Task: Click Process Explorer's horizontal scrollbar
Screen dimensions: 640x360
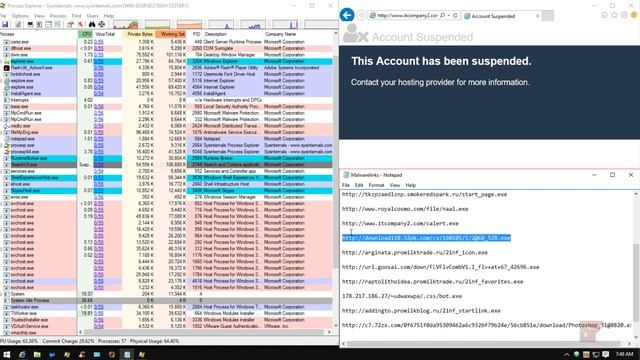Action: pyautogui.click(x=204, y=332)
